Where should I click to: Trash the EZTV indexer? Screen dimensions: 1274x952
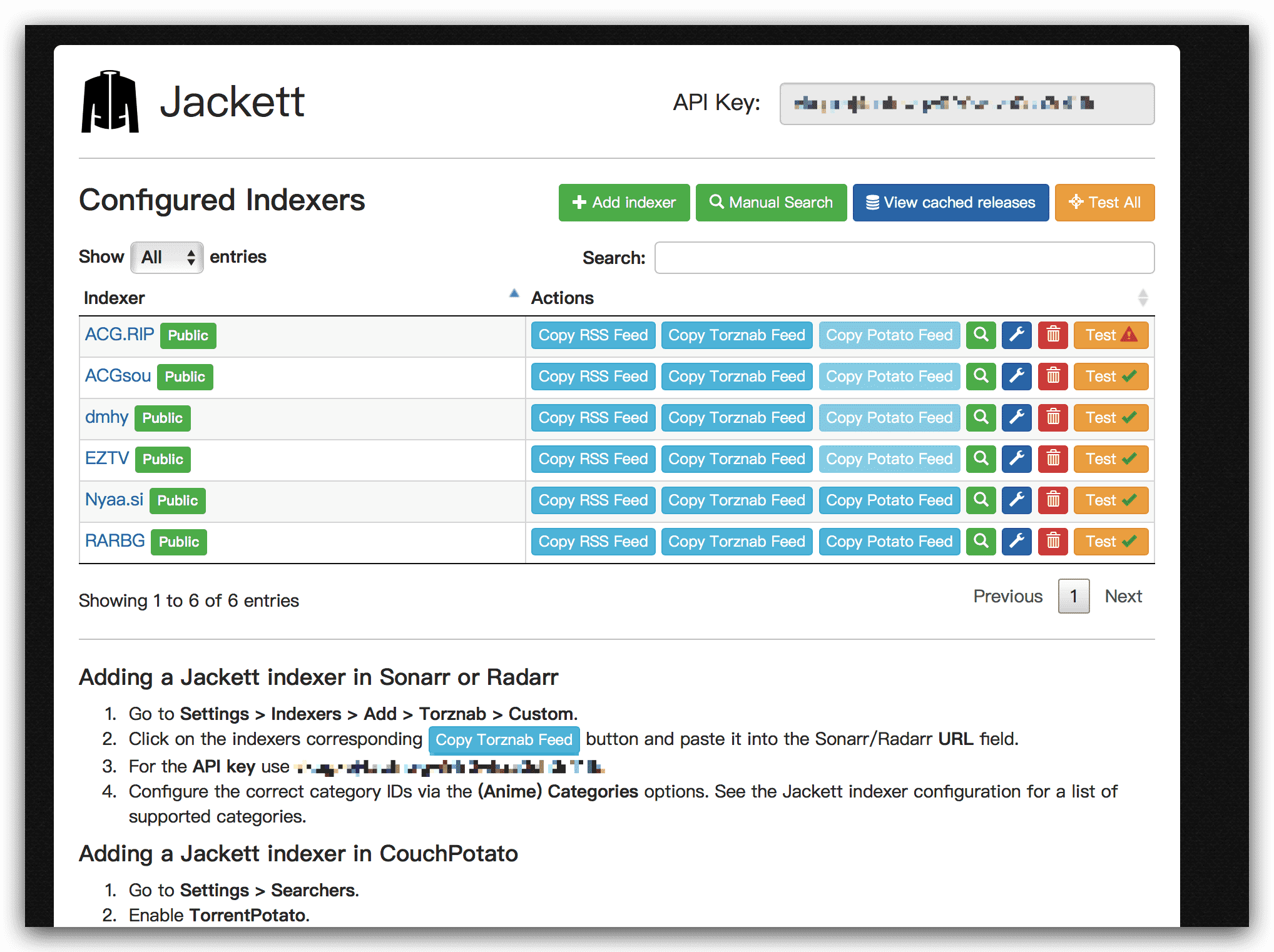1053,459
